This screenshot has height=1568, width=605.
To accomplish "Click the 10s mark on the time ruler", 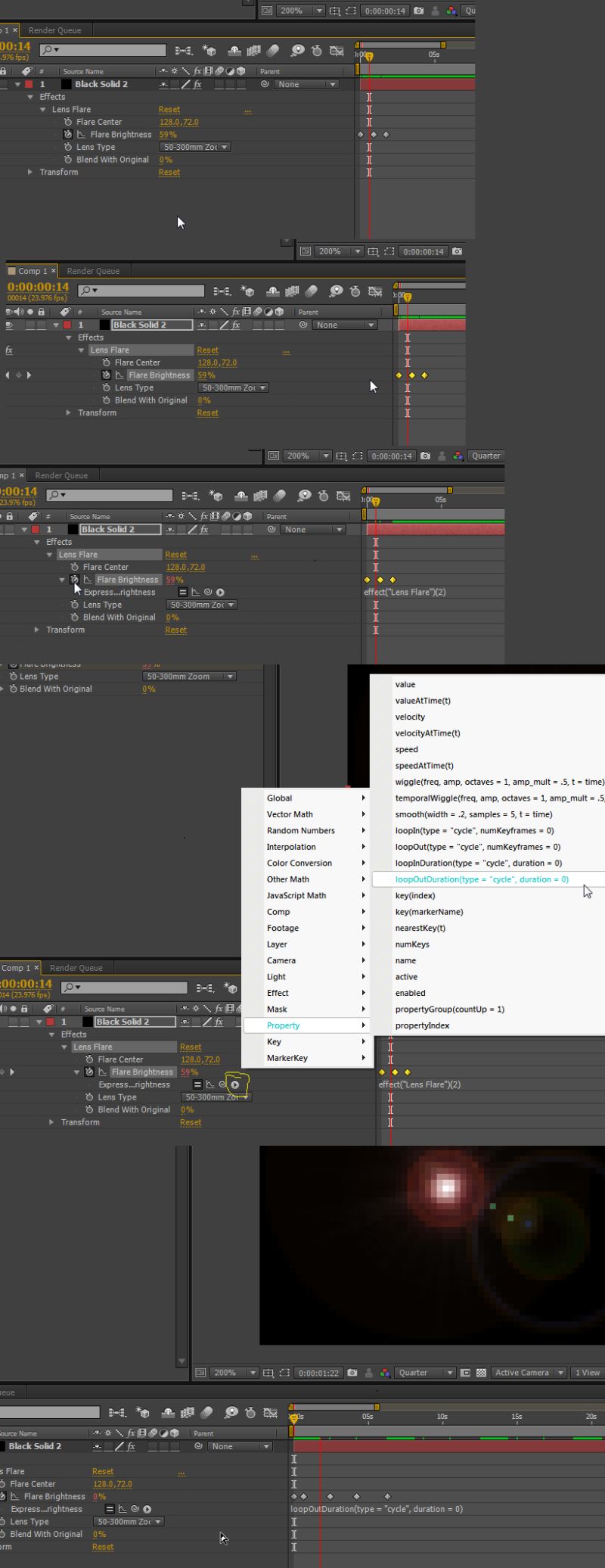I will (442, 1416).
